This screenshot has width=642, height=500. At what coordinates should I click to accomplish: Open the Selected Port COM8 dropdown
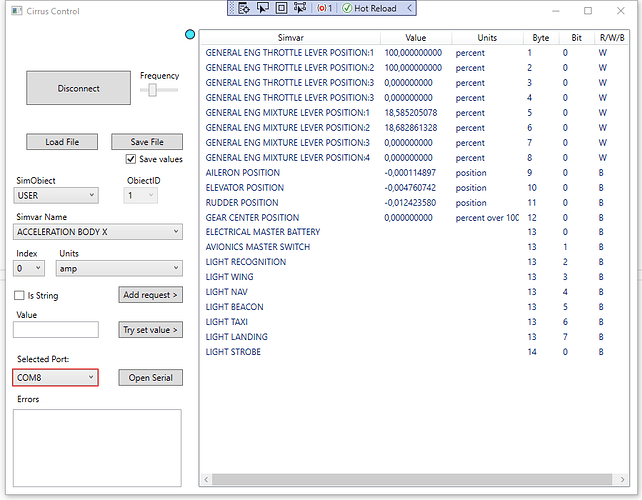coord(56,377)
